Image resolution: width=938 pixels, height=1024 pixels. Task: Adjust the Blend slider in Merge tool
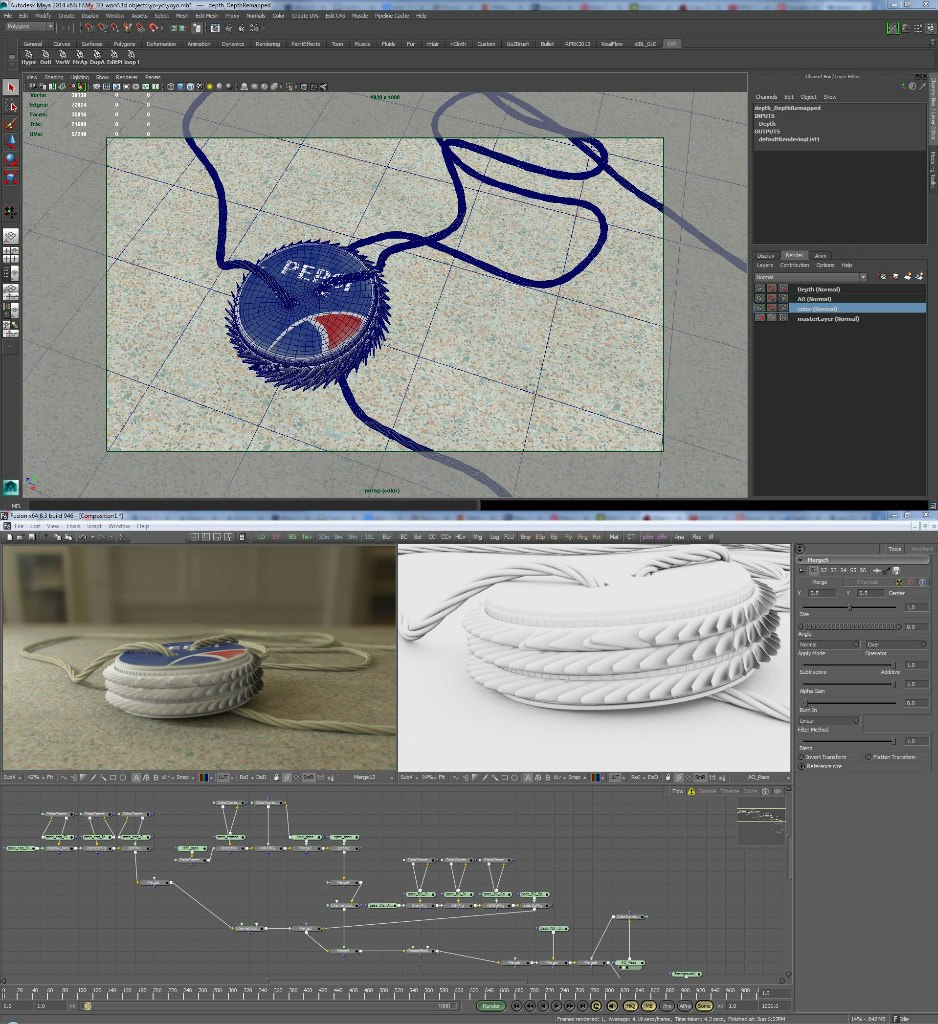click(x=849, y=741)
